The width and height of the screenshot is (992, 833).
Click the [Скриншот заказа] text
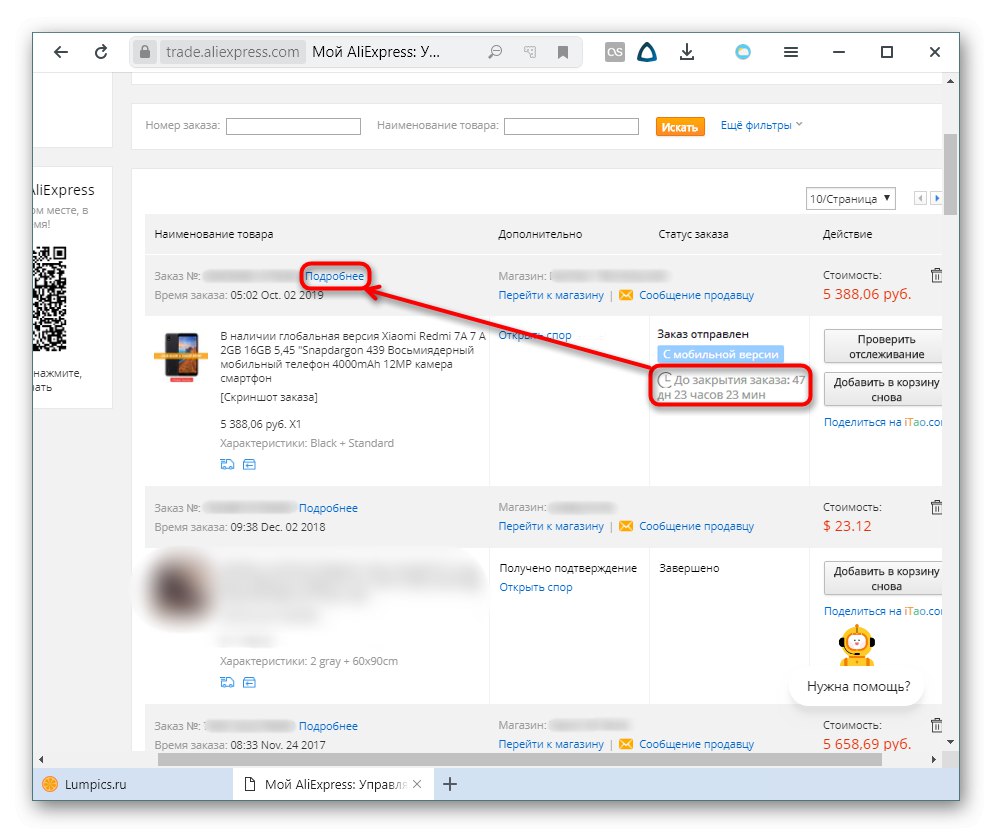coord(269,397)
